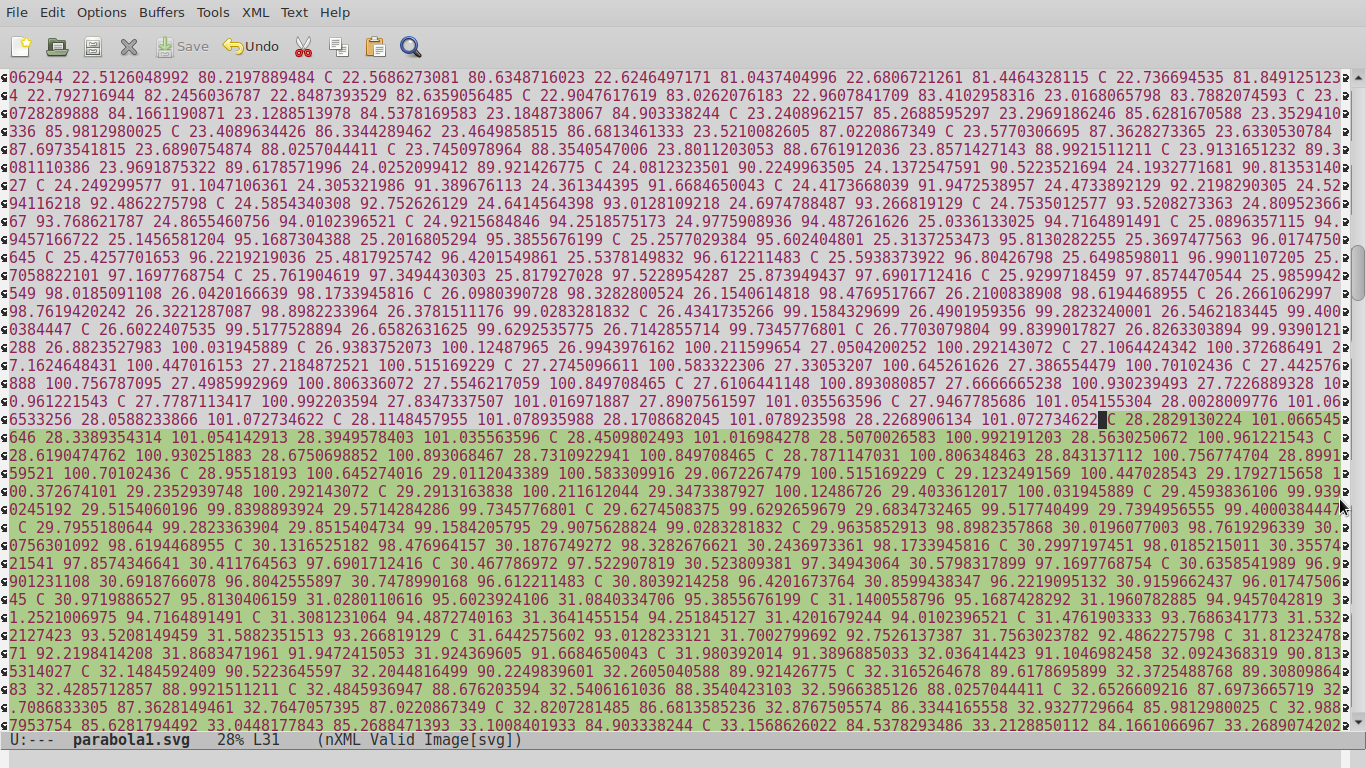Click the 28% position indicator in mode line
This screenshot has width=1366, height=768.
click(x=230, y=740)
